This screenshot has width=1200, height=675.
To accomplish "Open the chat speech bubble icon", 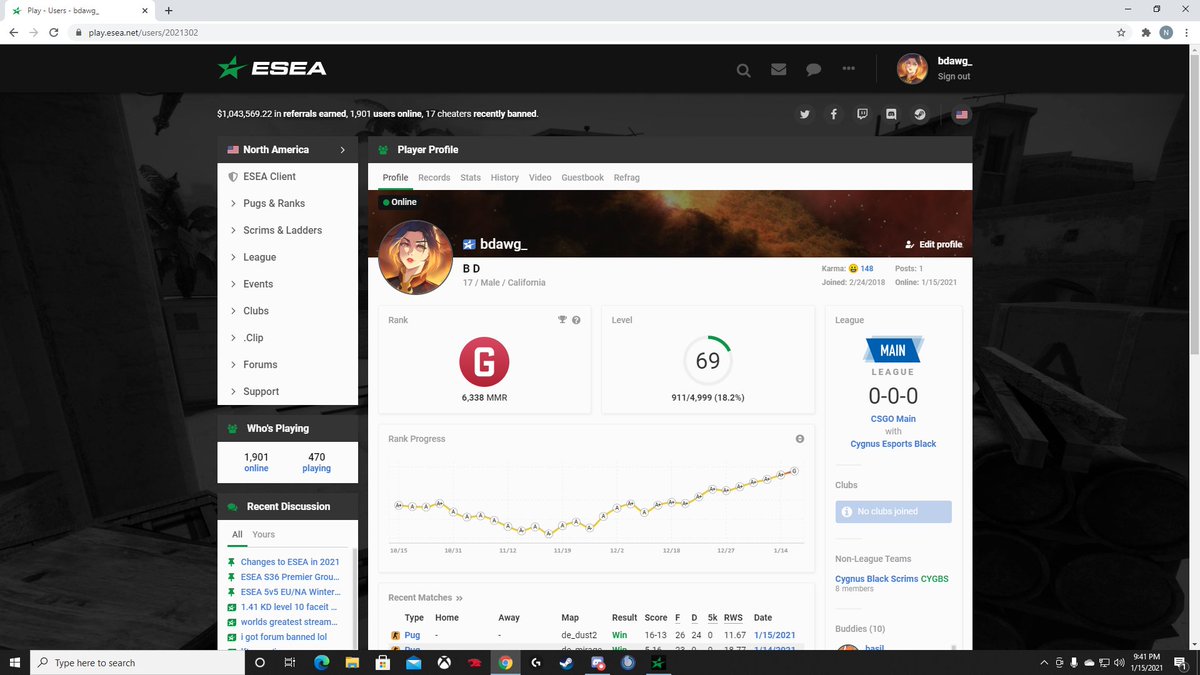I will pos(814,70).
